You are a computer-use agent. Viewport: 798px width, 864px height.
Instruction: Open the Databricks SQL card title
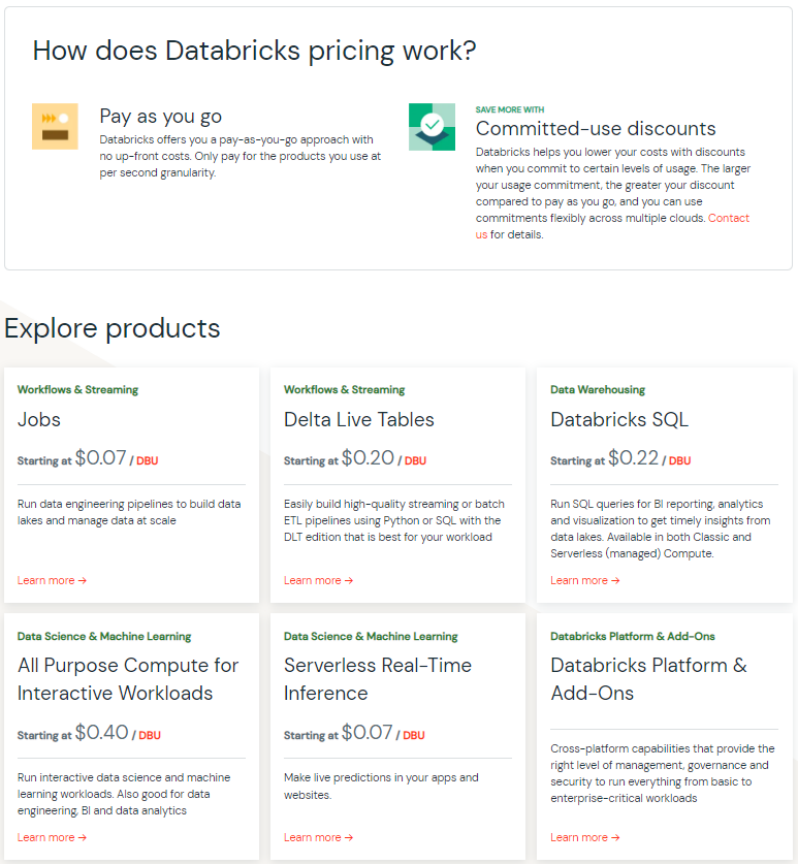(619, 419)
